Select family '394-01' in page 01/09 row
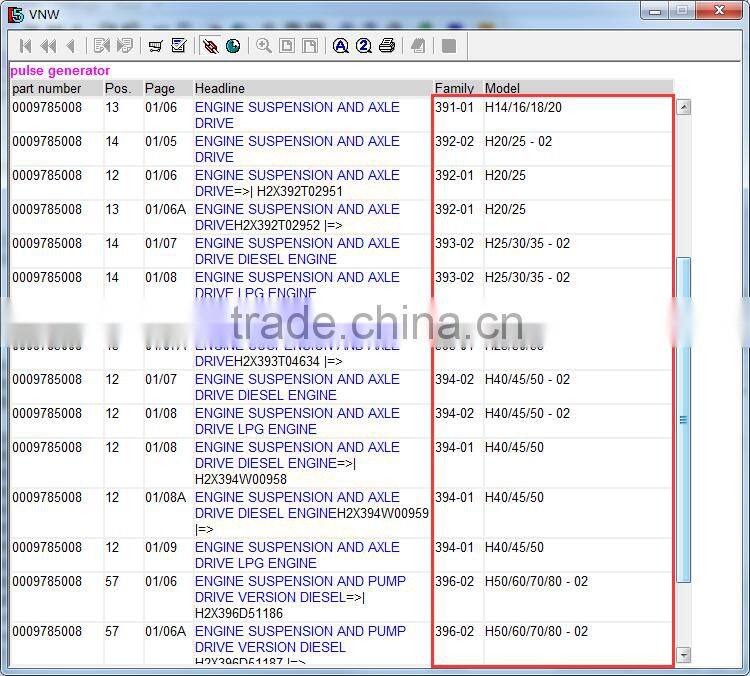Viewport: 750px width, 676px height. pyautogui.click(x=454, y=547)
